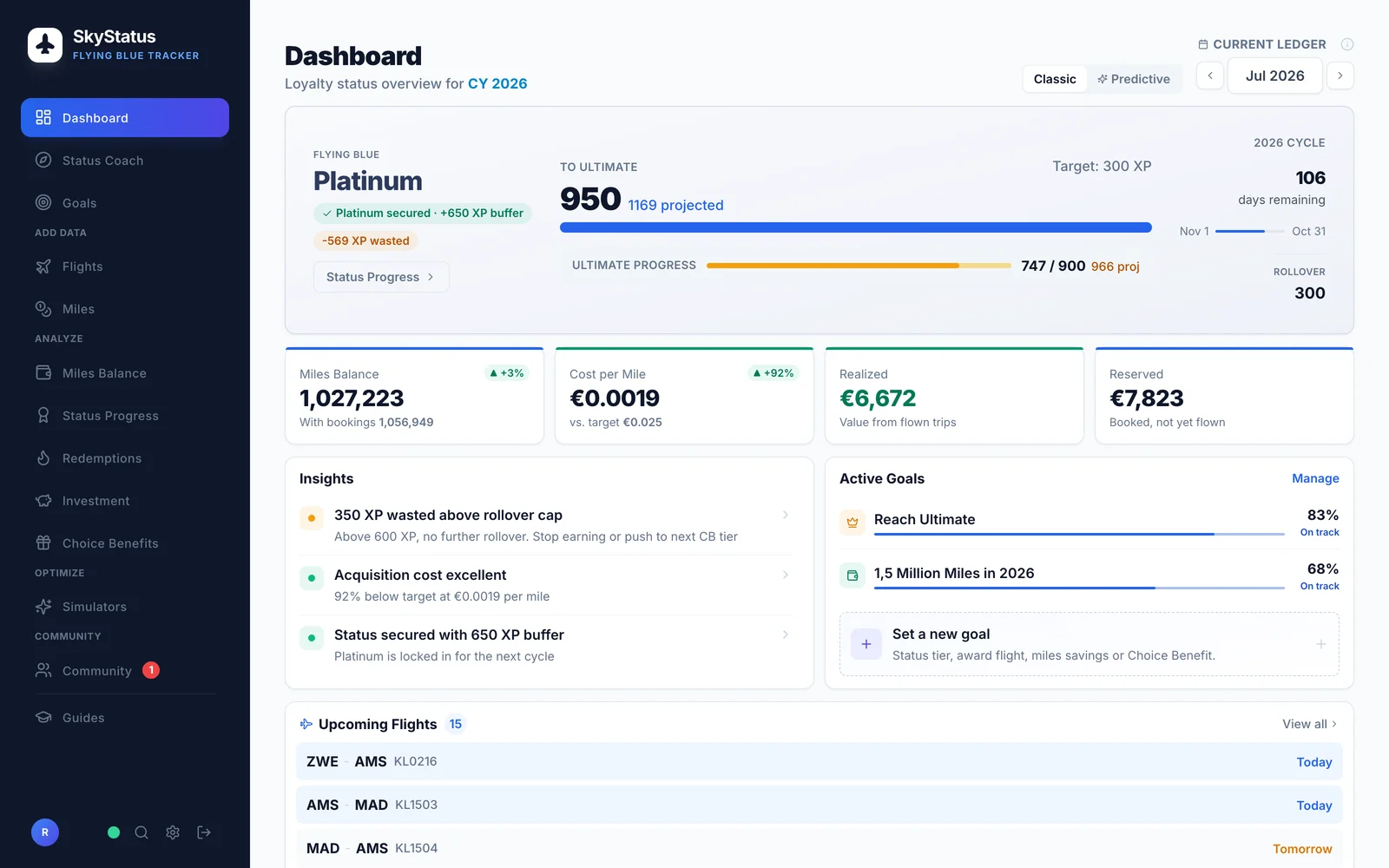Open search via magnifier icon in sidebar footer
Viewport: 1389px width, 868px height.
pos(142,832)
